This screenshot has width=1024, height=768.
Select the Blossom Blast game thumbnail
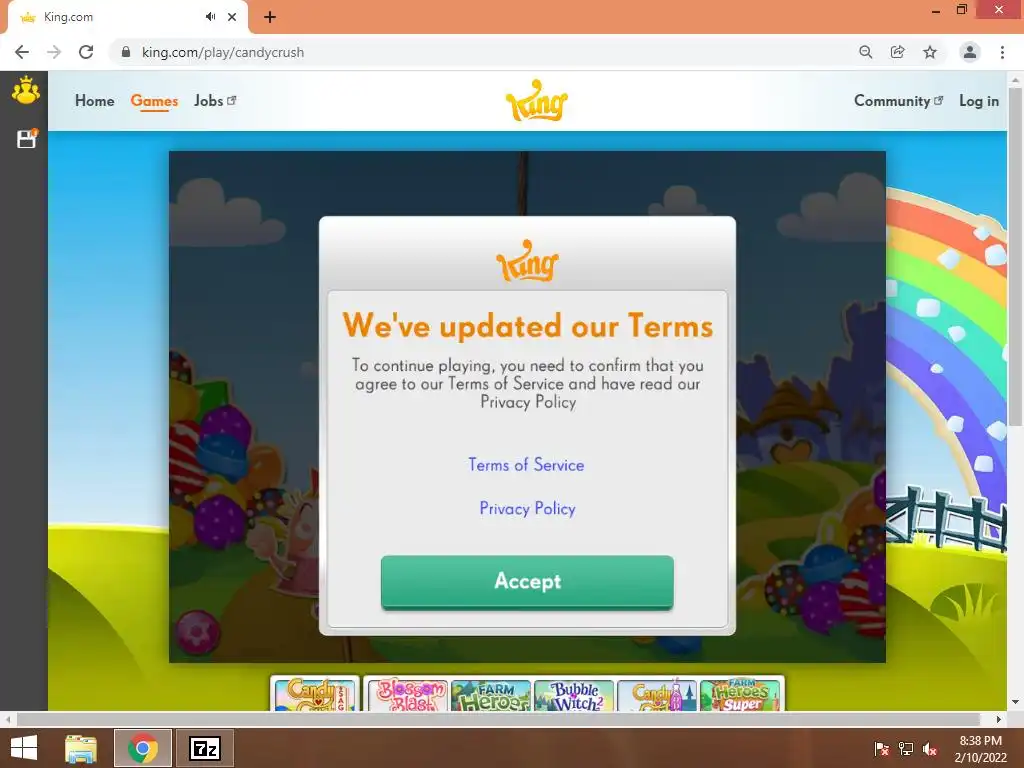click(x=408, y=695)
